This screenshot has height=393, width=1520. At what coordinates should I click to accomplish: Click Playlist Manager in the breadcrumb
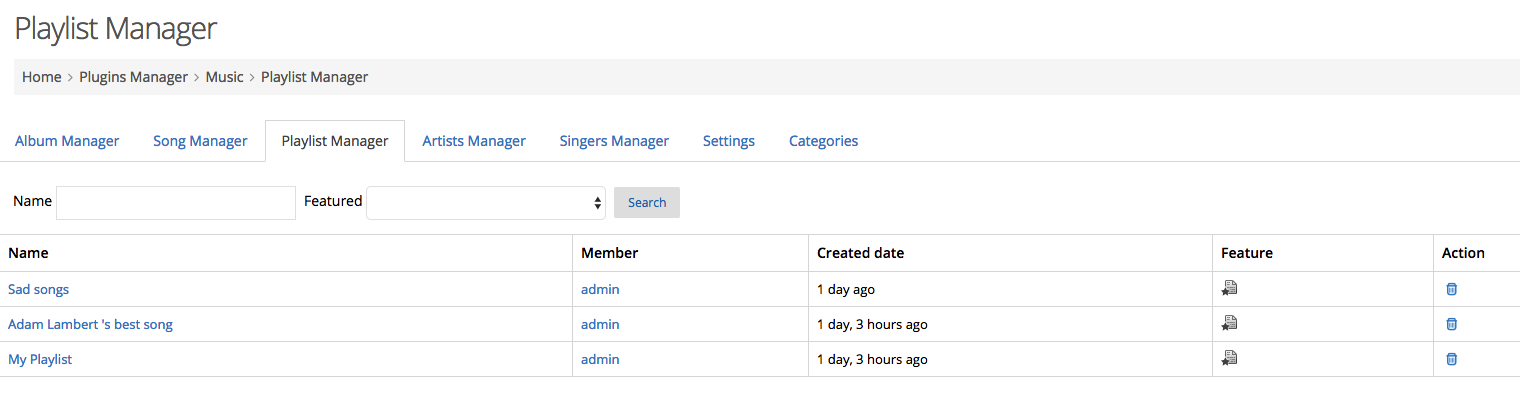315,77
